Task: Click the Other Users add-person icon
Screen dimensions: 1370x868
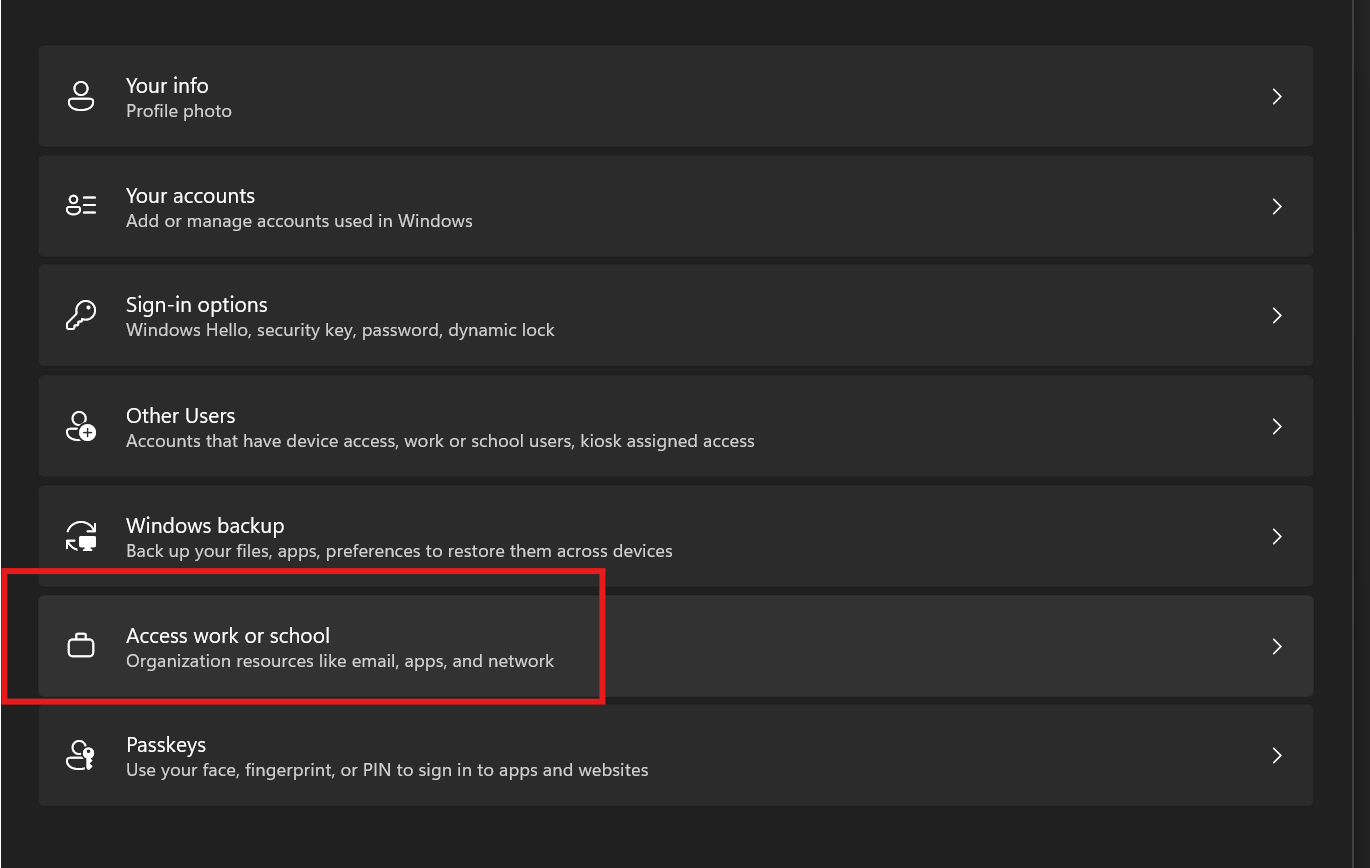Action: 81,426
